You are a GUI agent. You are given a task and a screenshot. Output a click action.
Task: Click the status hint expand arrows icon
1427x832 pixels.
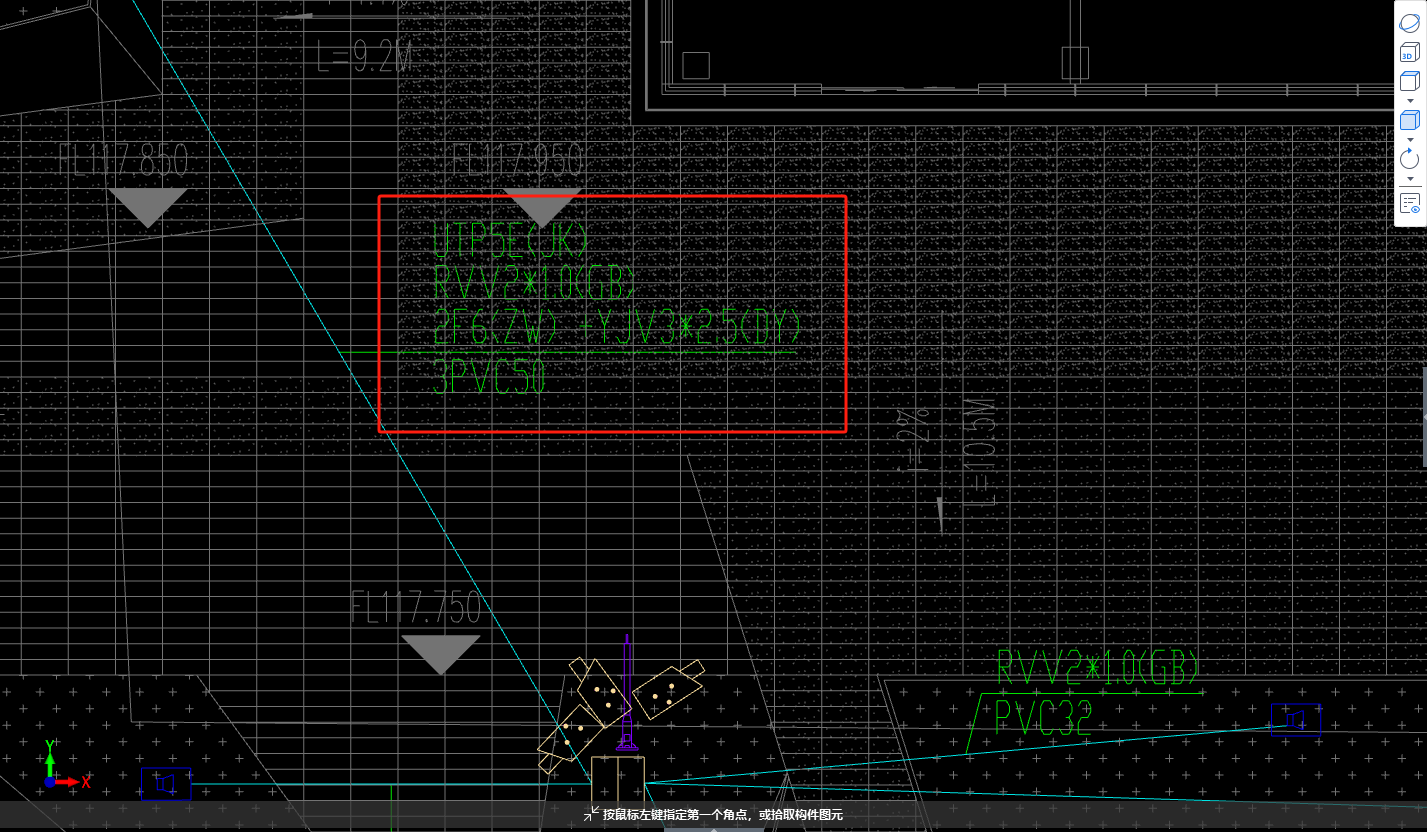click(591, 814)
